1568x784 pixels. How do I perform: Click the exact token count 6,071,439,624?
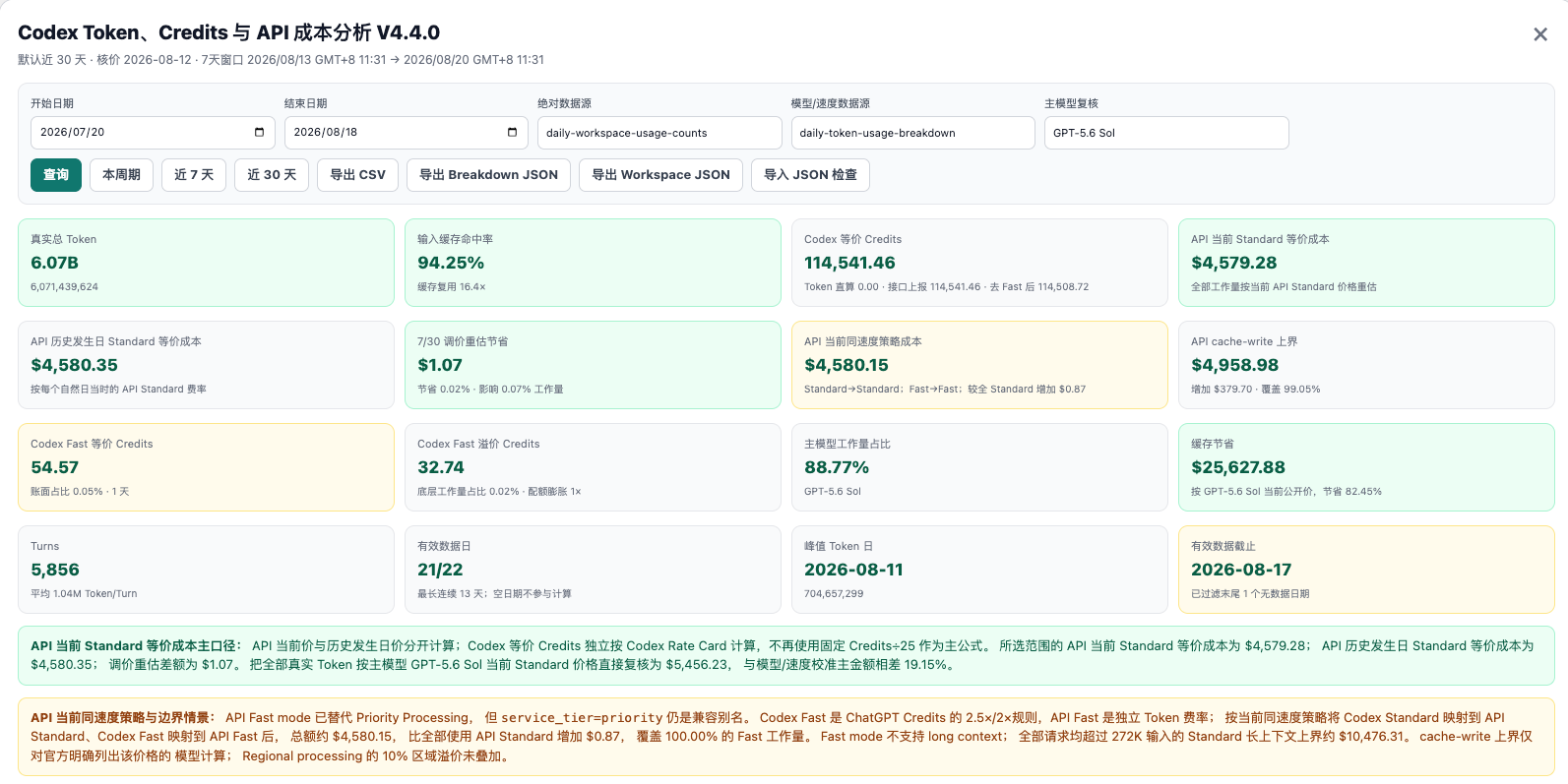pyautogui.click(x=64, y=287)
